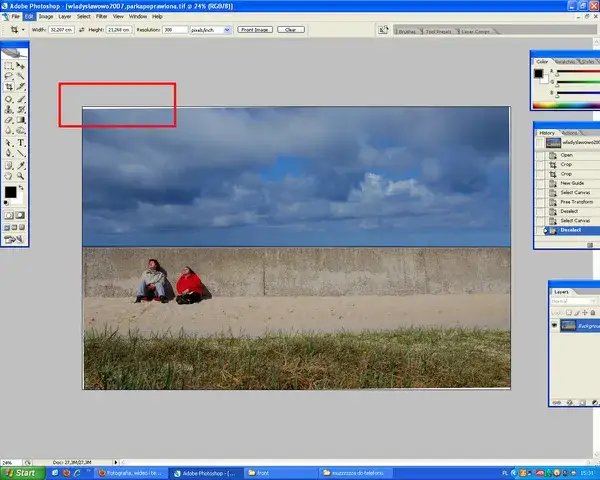Switch to Quick Mask mode
The image size is (600, 480).
[20, 215]
